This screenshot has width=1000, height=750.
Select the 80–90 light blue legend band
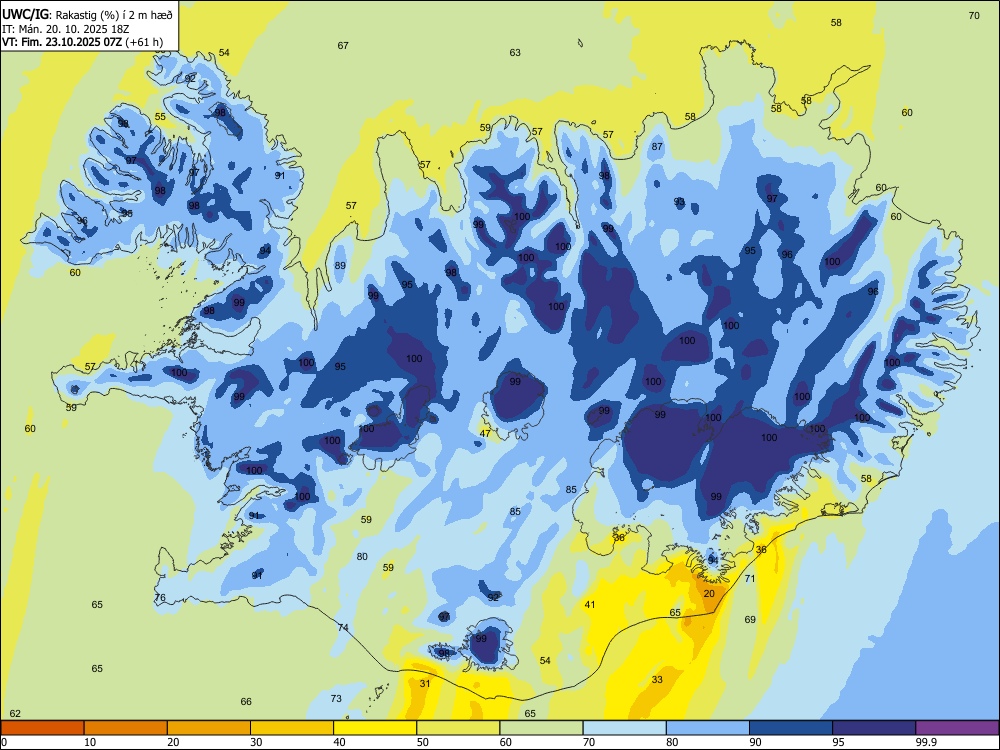click(x=708, y=728)
